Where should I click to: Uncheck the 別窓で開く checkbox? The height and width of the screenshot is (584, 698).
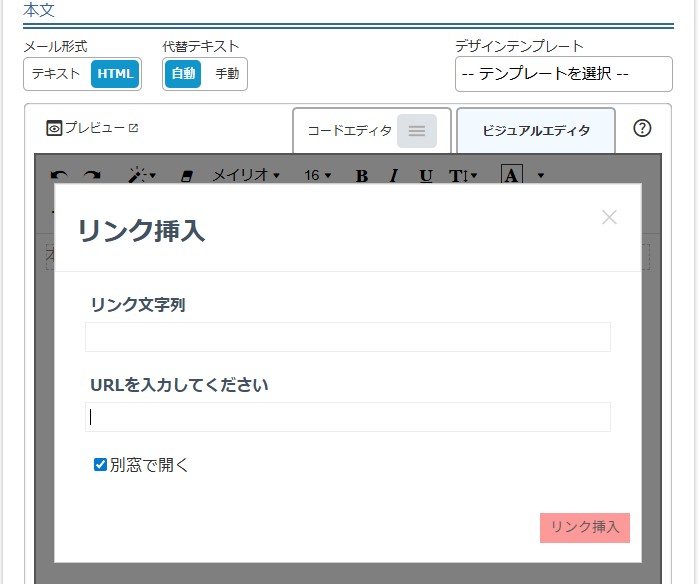click(x=100, y=464)
